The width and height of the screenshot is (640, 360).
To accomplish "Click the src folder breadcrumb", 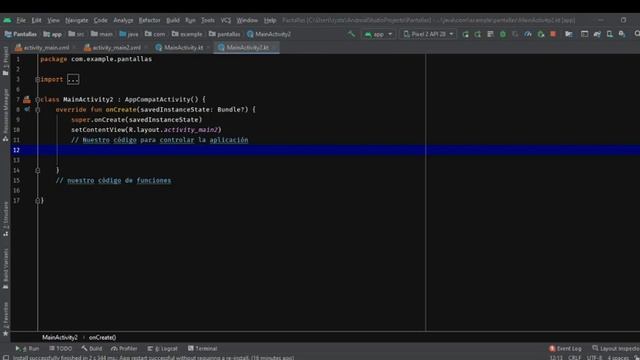I will click(76, 34).
